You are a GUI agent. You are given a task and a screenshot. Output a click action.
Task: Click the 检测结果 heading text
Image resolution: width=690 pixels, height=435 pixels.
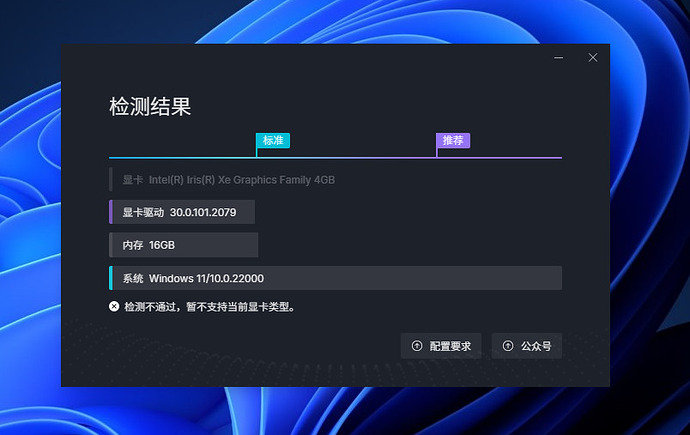(x=150, y=106)
